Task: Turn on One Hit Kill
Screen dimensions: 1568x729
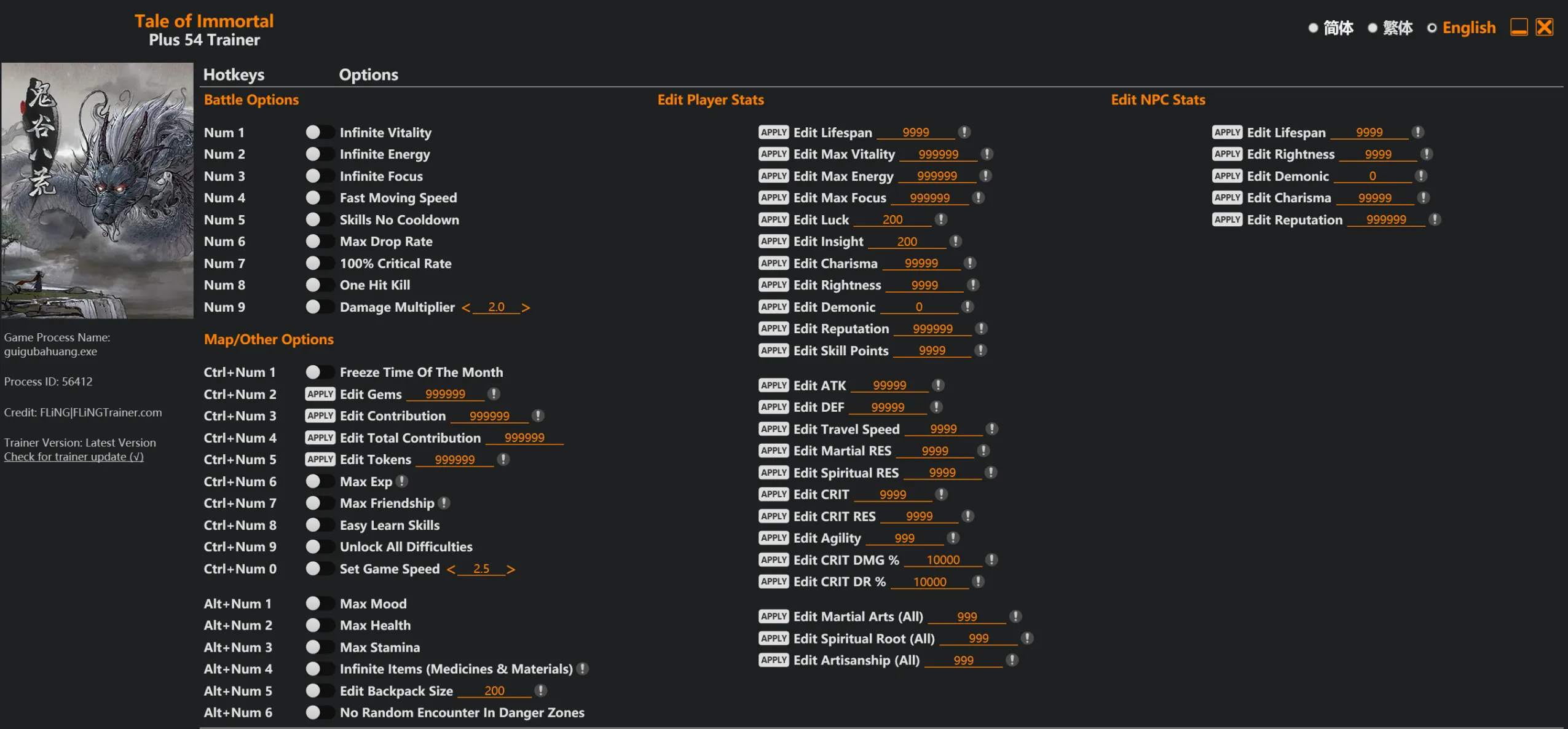Action: point(318,285)
